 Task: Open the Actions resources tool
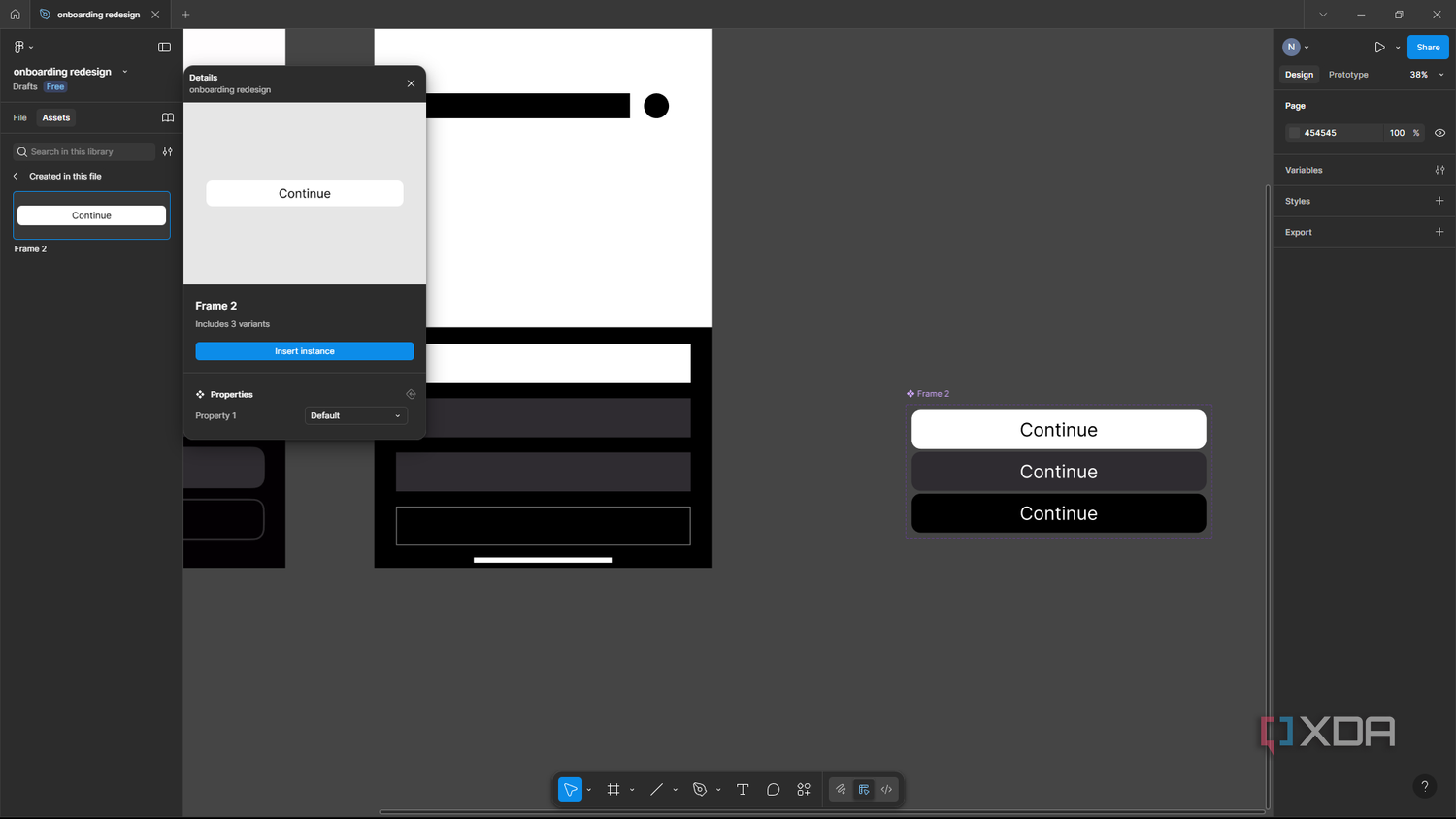tap(804, 790)
